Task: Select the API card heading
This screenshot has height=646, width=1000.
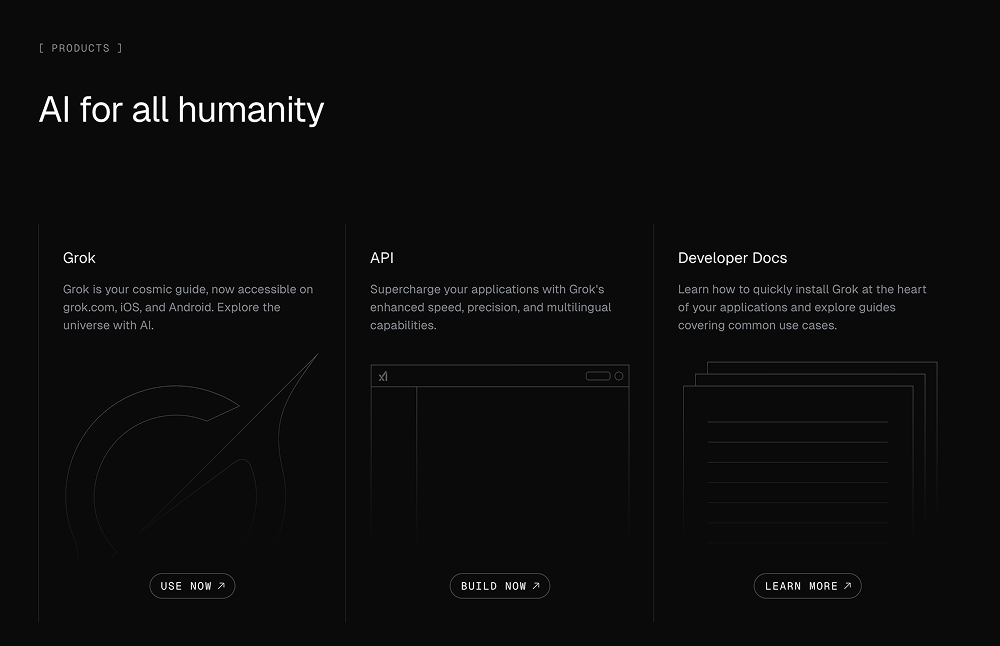Action: click(382, 258)
